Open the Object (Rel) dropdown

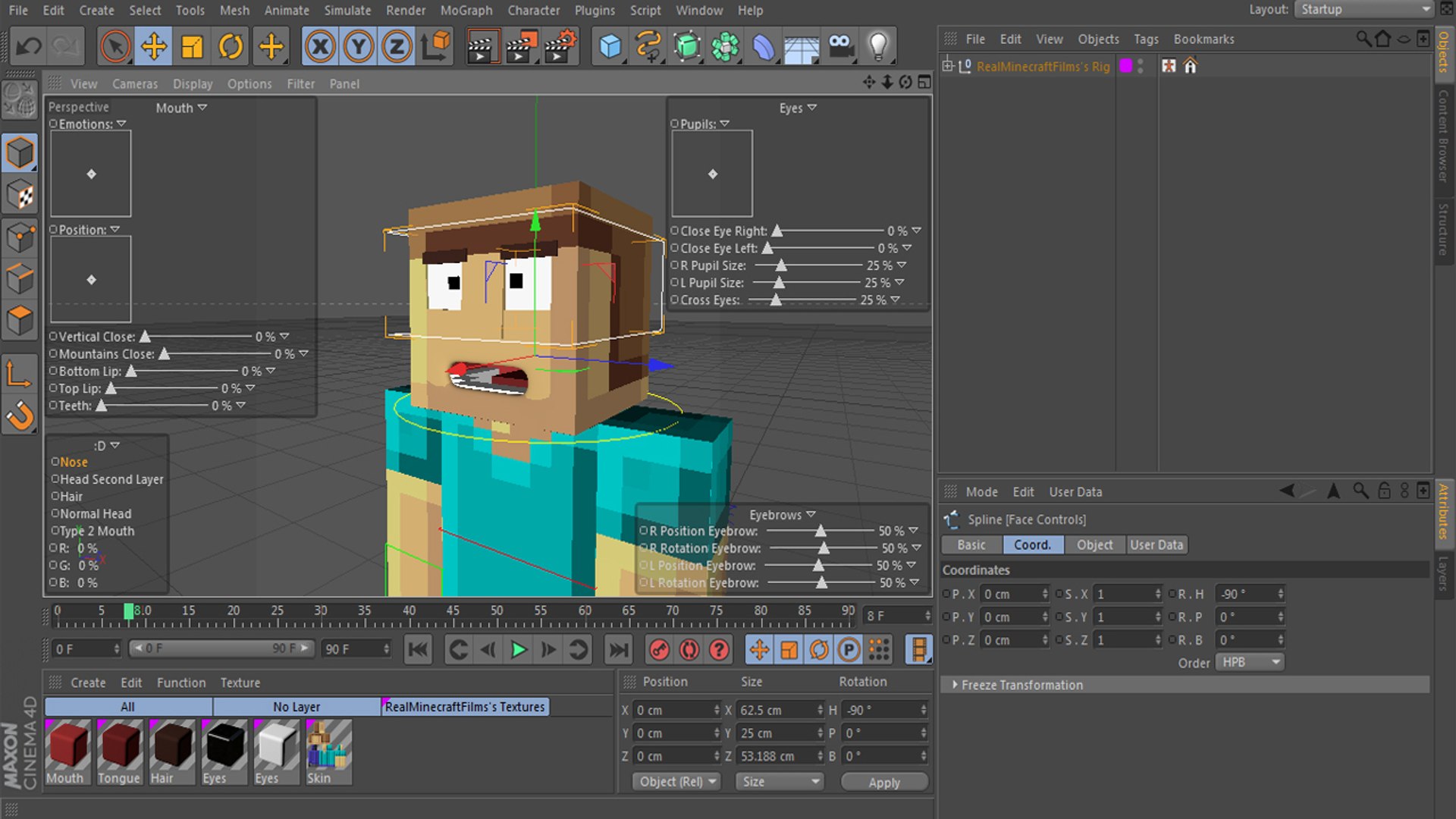pyautogui.click(x=676, y=782)
